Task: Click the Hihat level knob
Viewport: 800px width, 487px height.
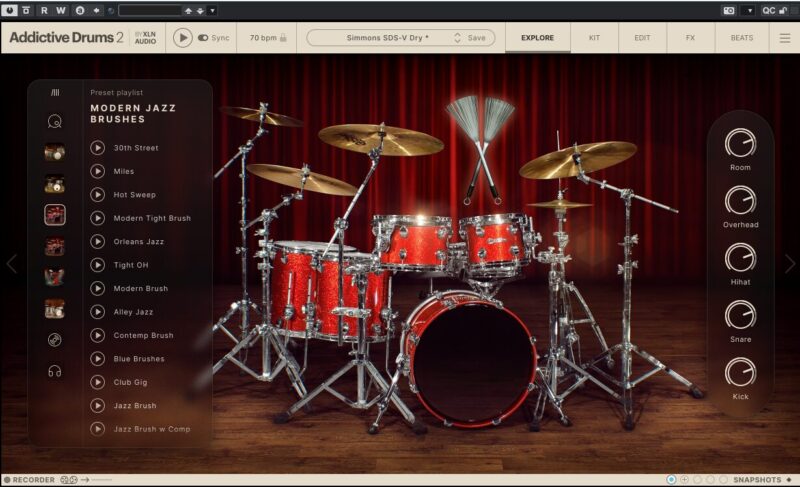Action: coord(740,258)
